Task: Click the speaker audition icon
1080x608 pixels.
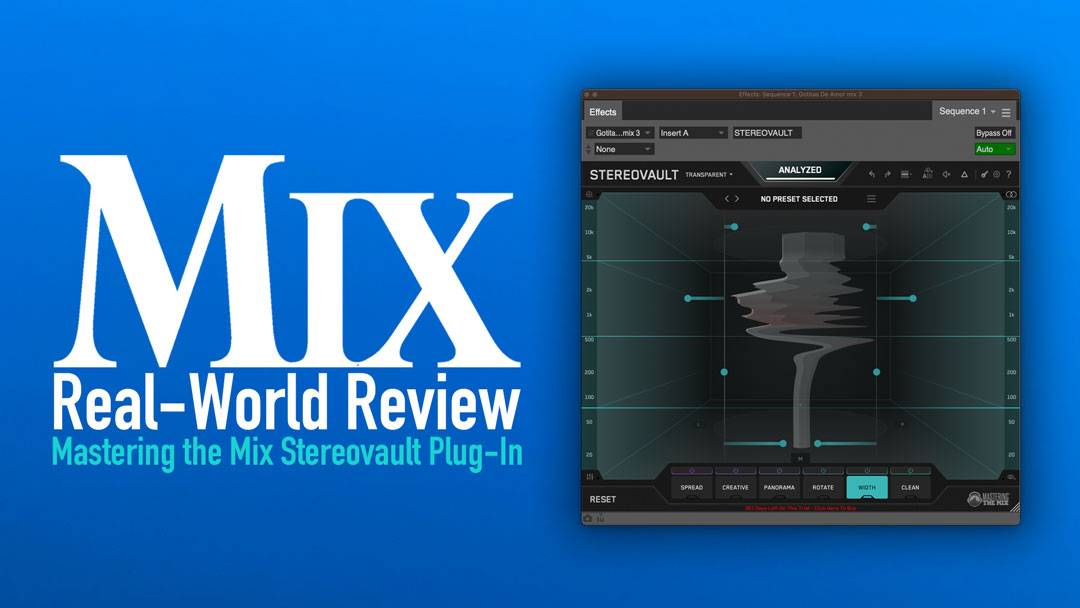Action: pyautogui.click(x=946, y=175)
